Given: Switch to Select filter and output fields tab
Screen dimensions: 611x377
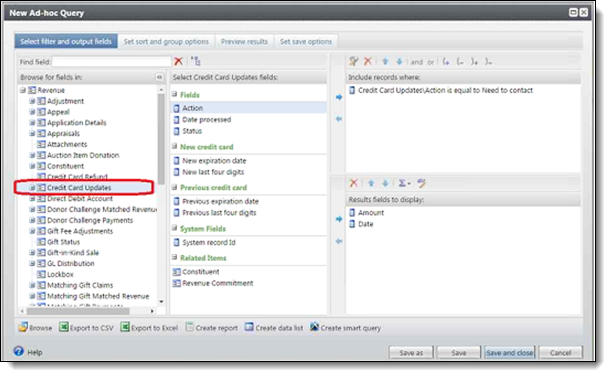Looking at the screenshot, I should [x=66, y=41].
